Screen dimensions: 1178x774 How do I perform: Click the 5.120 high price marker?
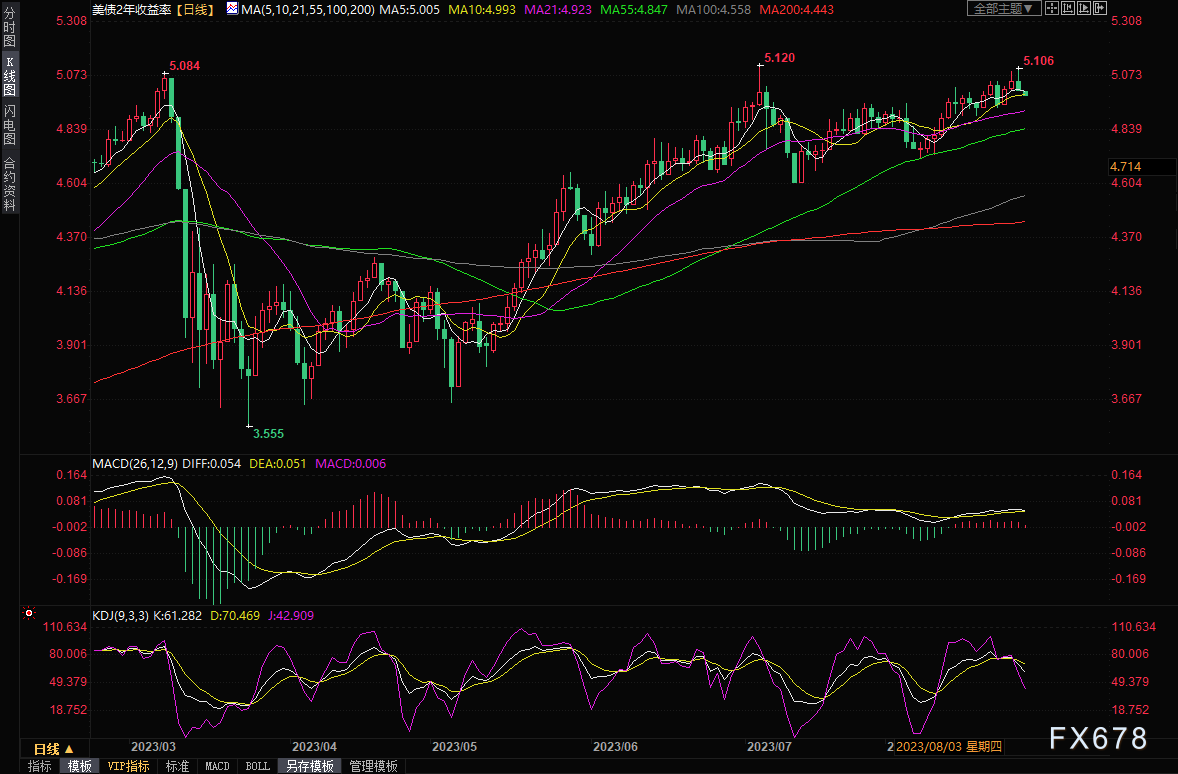point(780,58)
